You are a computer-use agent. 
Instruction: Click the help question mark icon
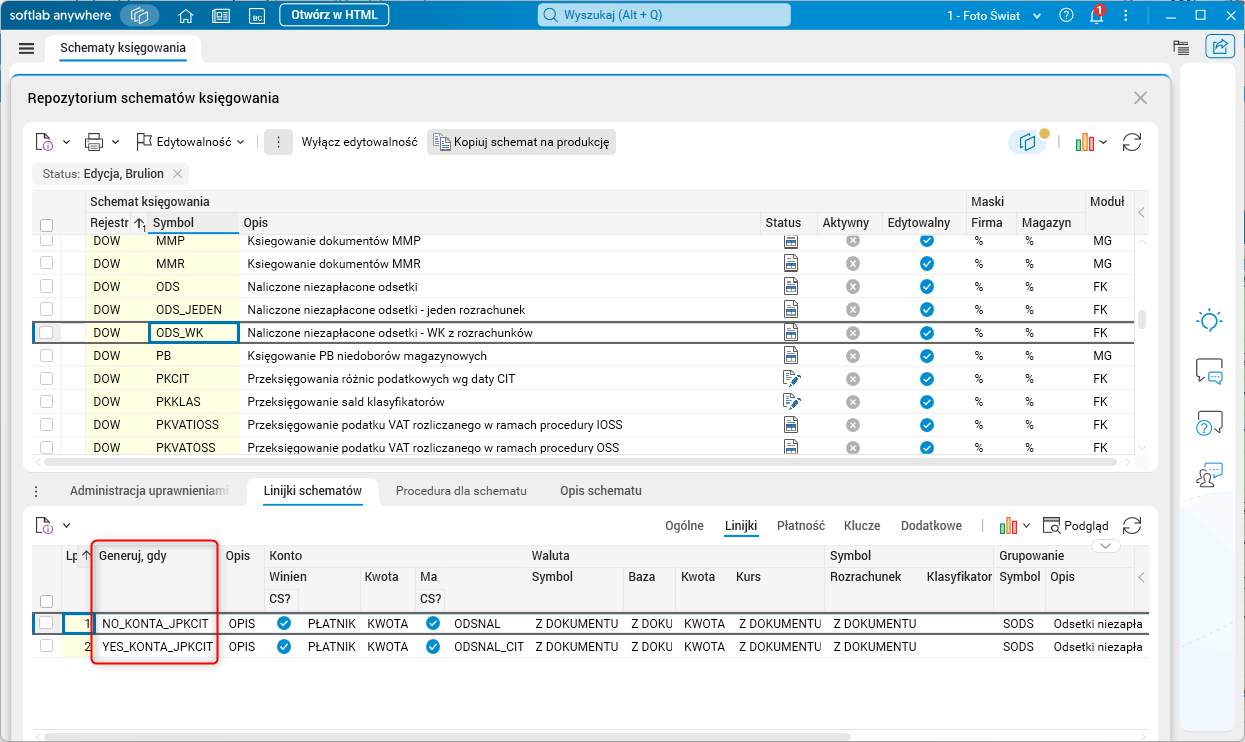point(1066,16)
